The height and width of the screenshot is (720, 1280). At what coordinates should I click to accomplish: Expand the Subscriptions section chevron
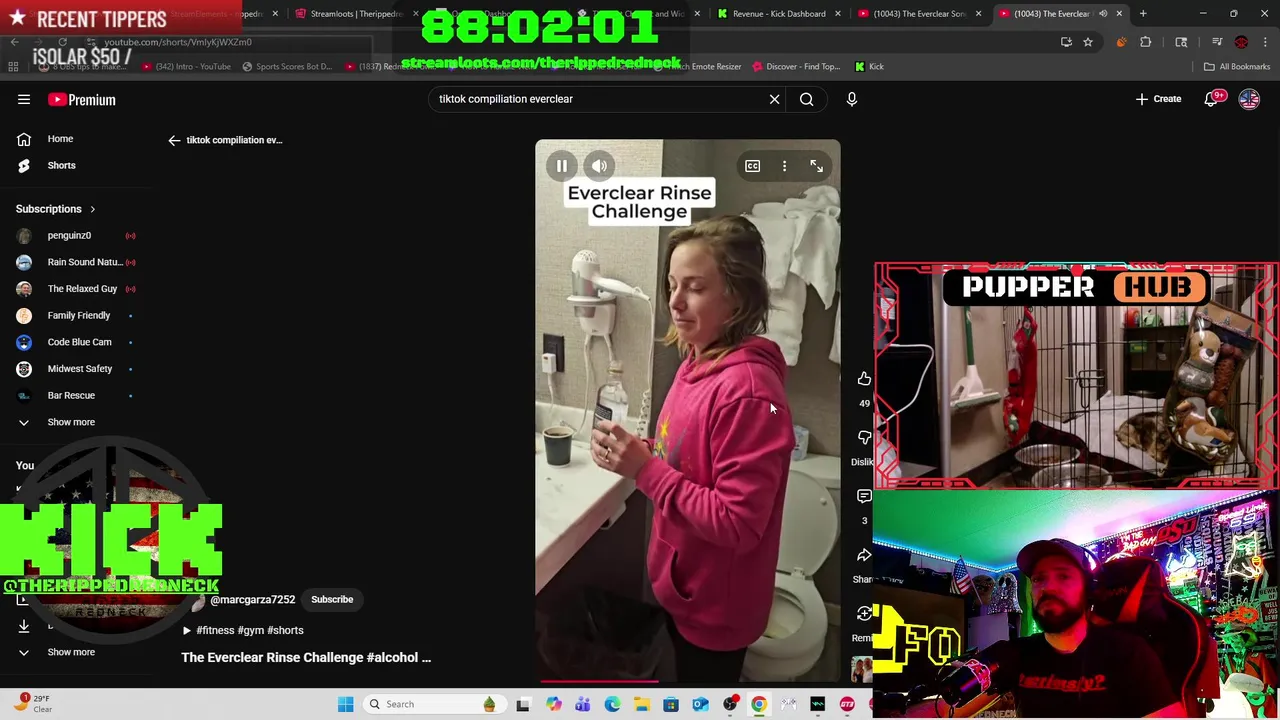(92, 209)
